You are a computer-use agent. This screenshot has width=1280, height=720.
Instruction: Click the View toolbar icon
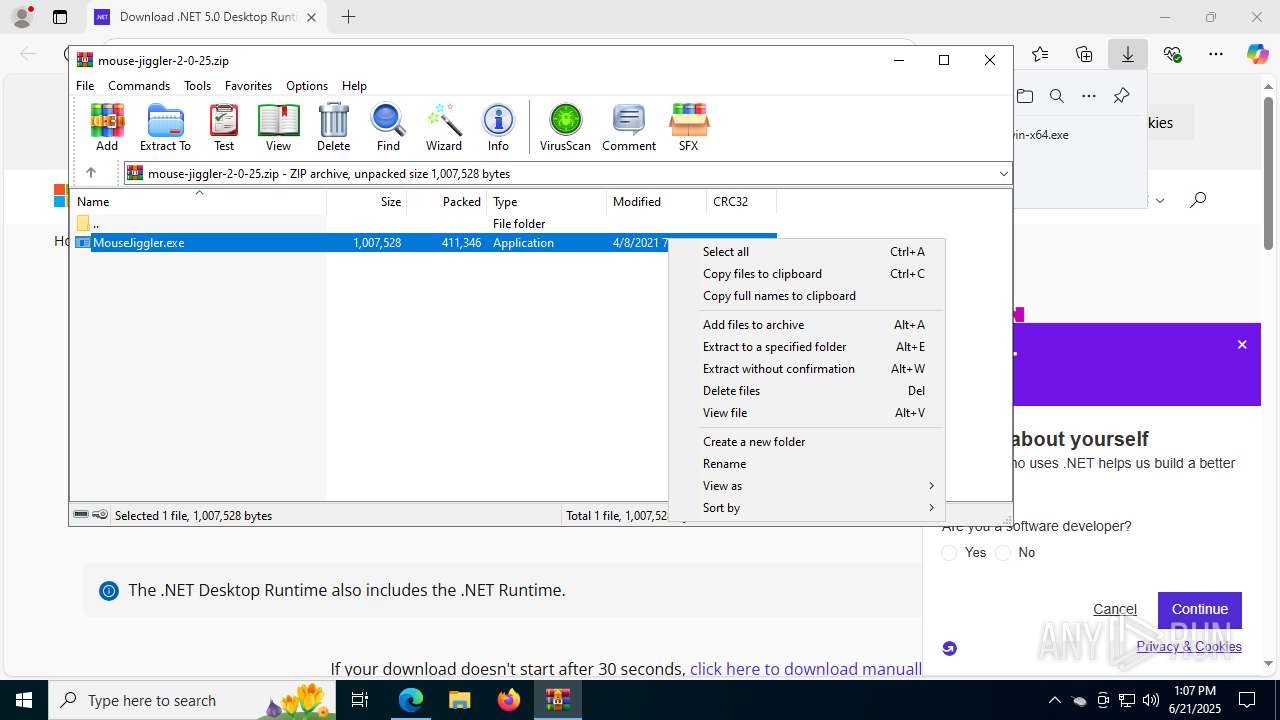pyautogui.click(x=278, y=127)
